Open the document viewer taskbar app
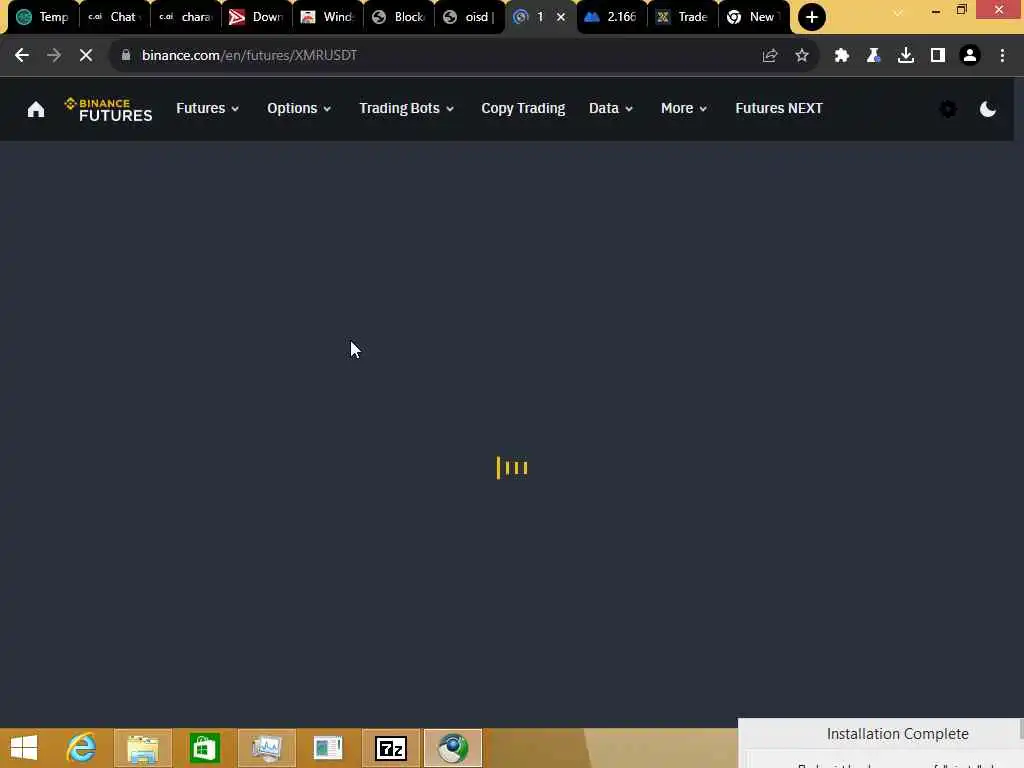 (328, 748)
